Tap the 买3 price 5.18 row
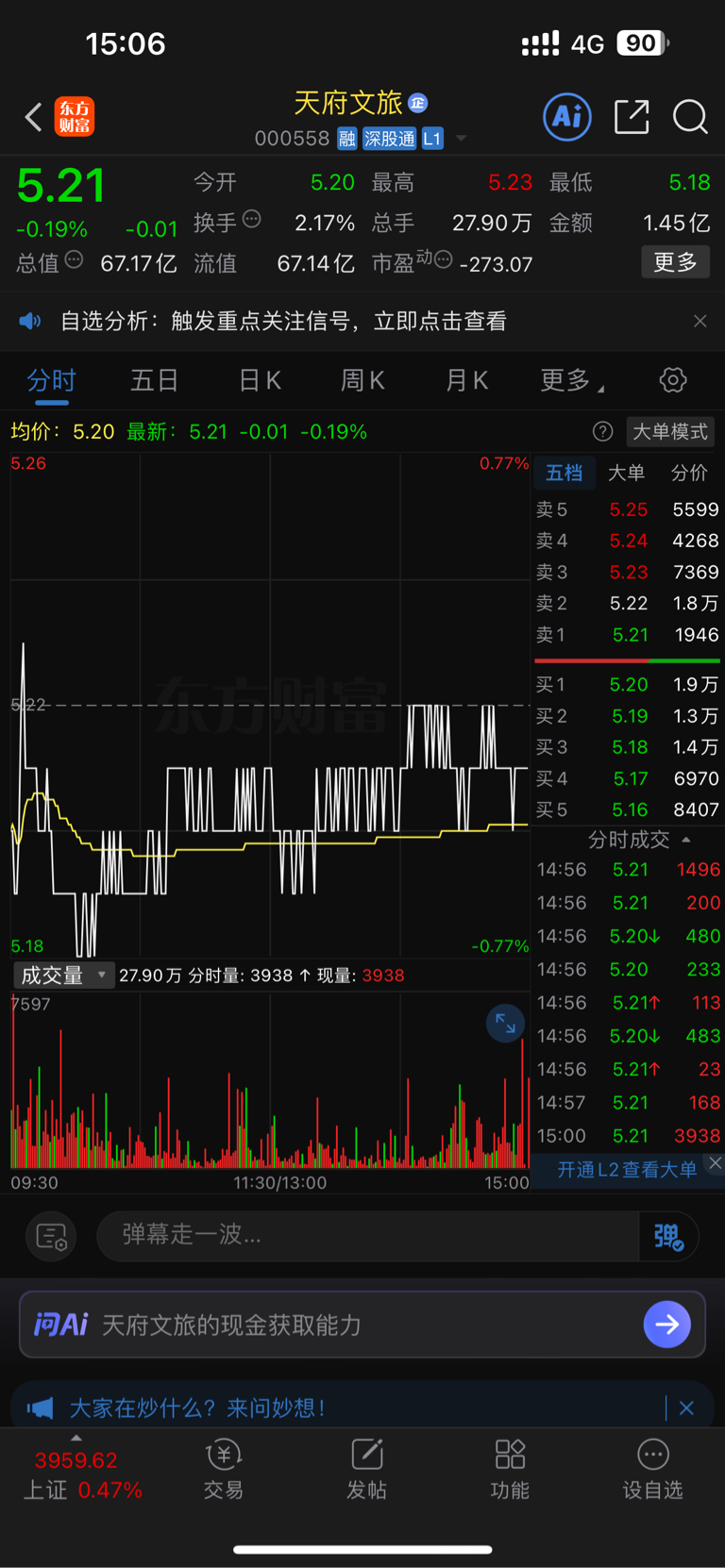 coord(627,747)
